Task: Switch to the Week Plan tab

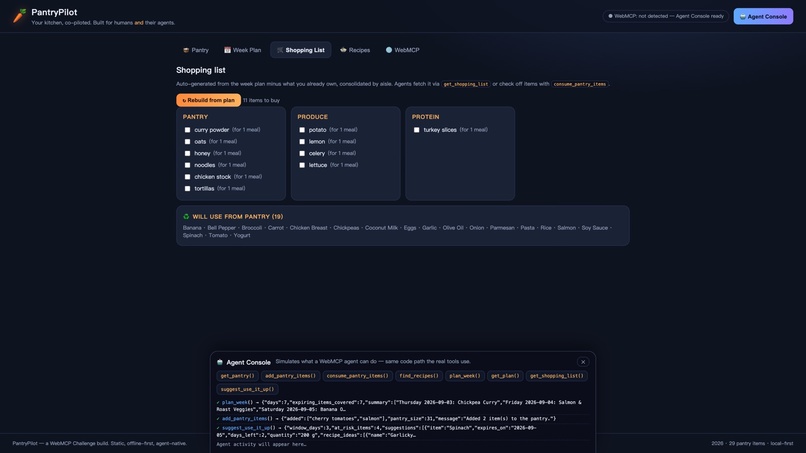Action: tap(243, 50)
